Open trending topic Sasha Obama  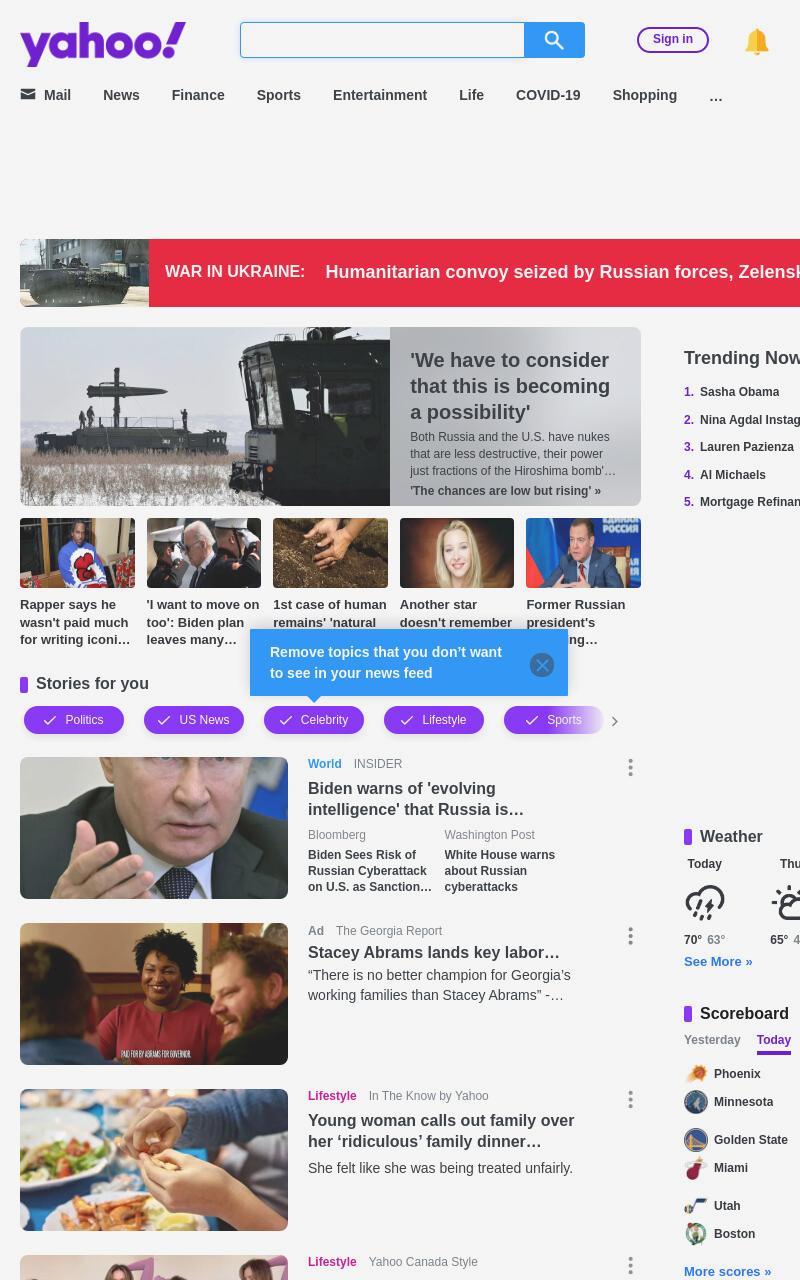[x=739, y=392]
